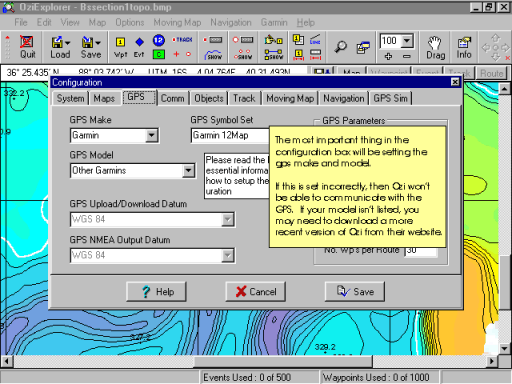
Task: Click the No. Wp's per Route field
Action: (421, 251)
